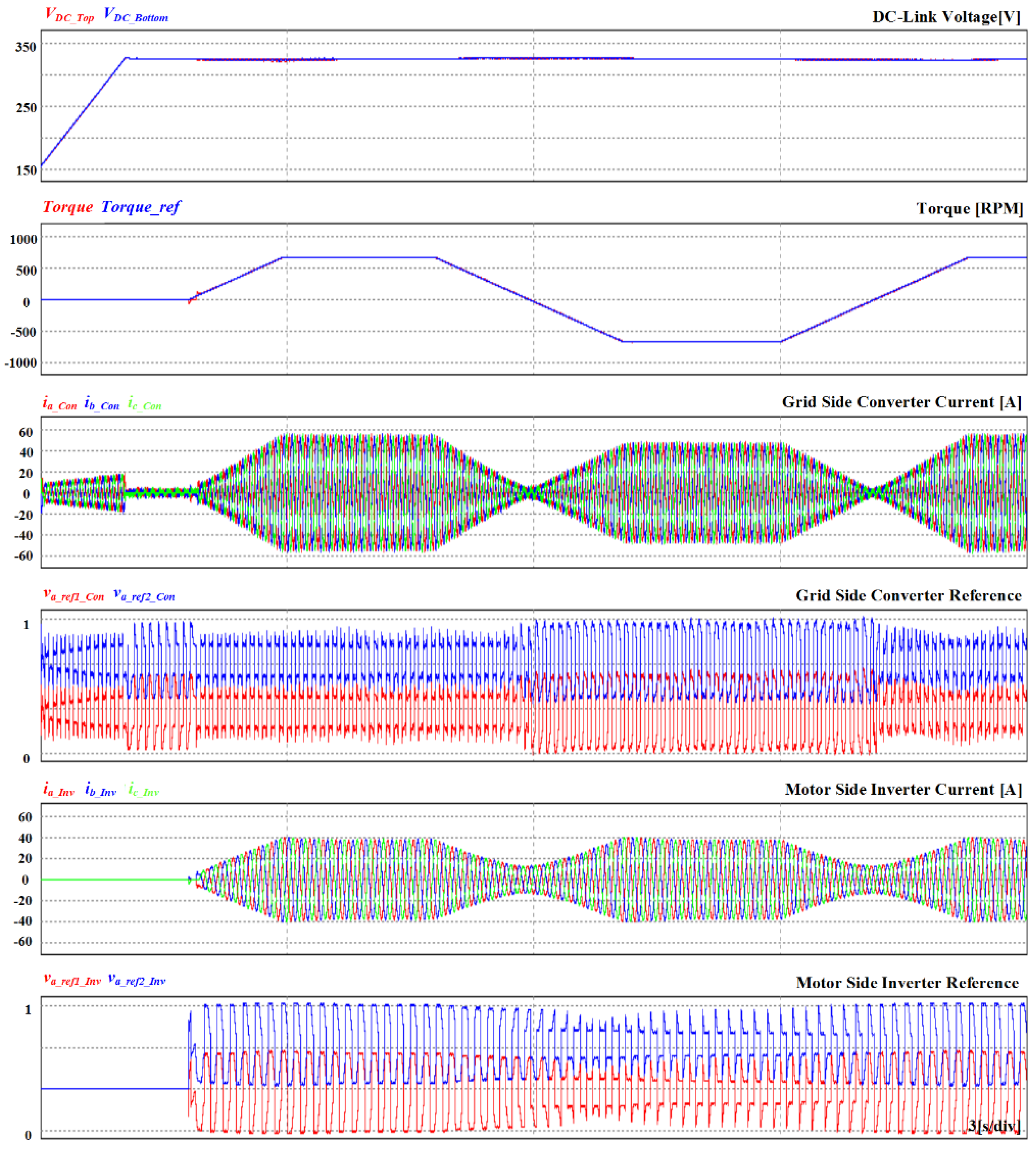The width and height of the screenshot is (1036, 1149).
Task: Click the Grid Side Converter Current title
Action: [x=902, y=402]
